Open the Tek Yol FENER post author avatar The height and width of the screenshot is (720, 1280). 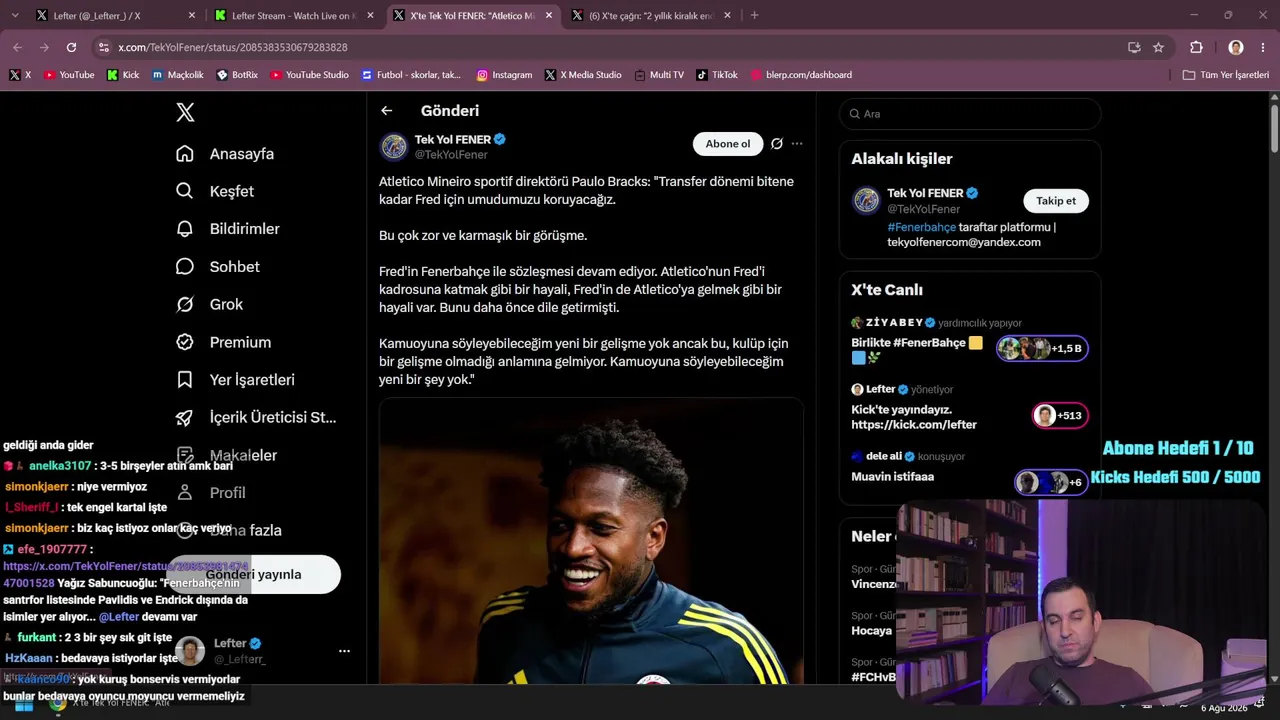point(393,147)
